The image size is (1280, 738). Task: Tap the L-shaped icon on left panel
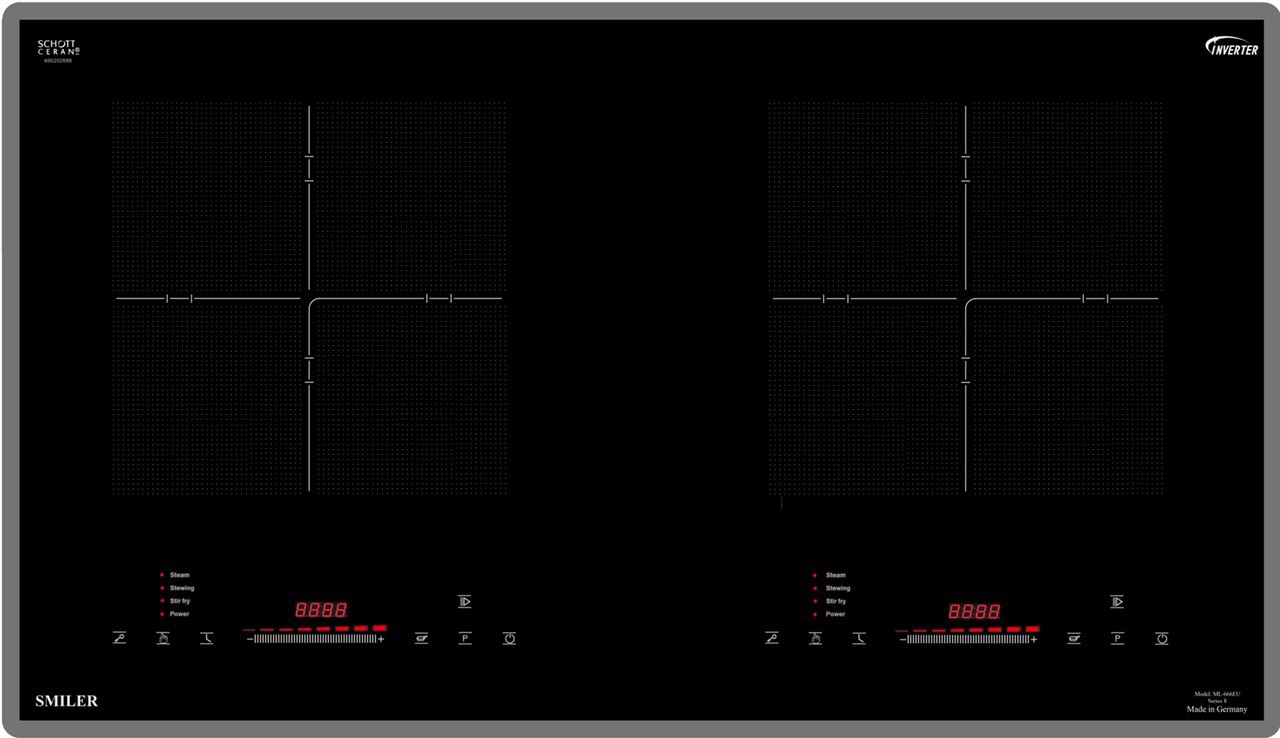click(207, 638)
